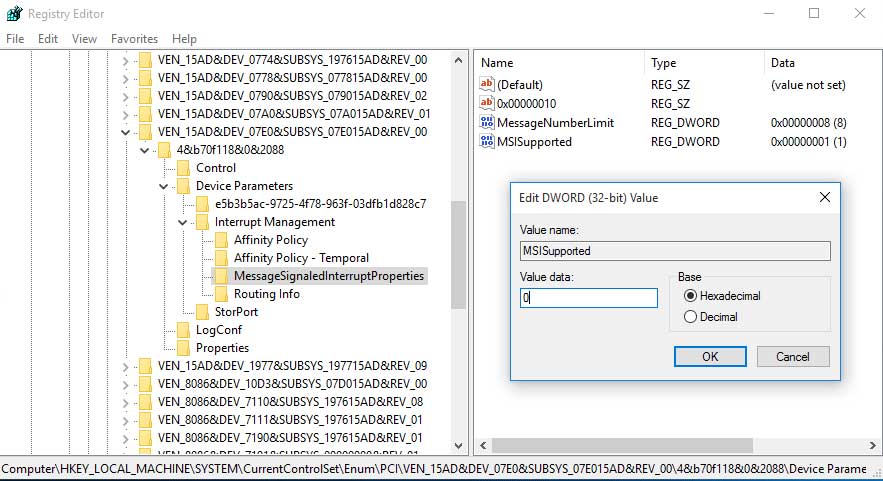Click the tree pane vertical scrollbar thumb

(x=458, y=255)
